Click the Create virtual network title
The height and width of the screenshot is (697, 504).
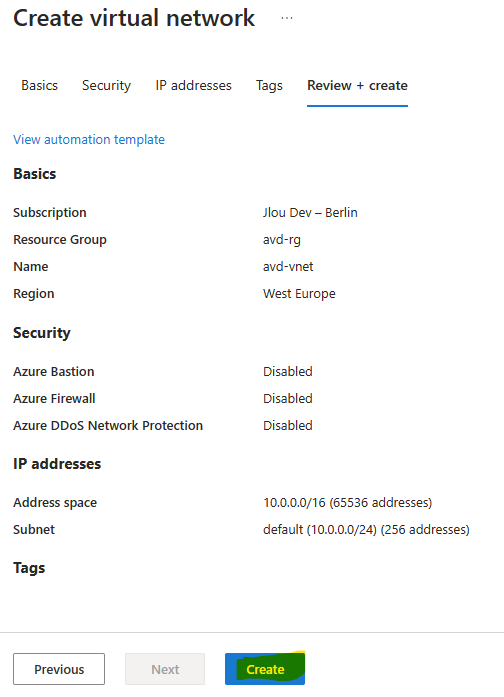coord(134,18)
